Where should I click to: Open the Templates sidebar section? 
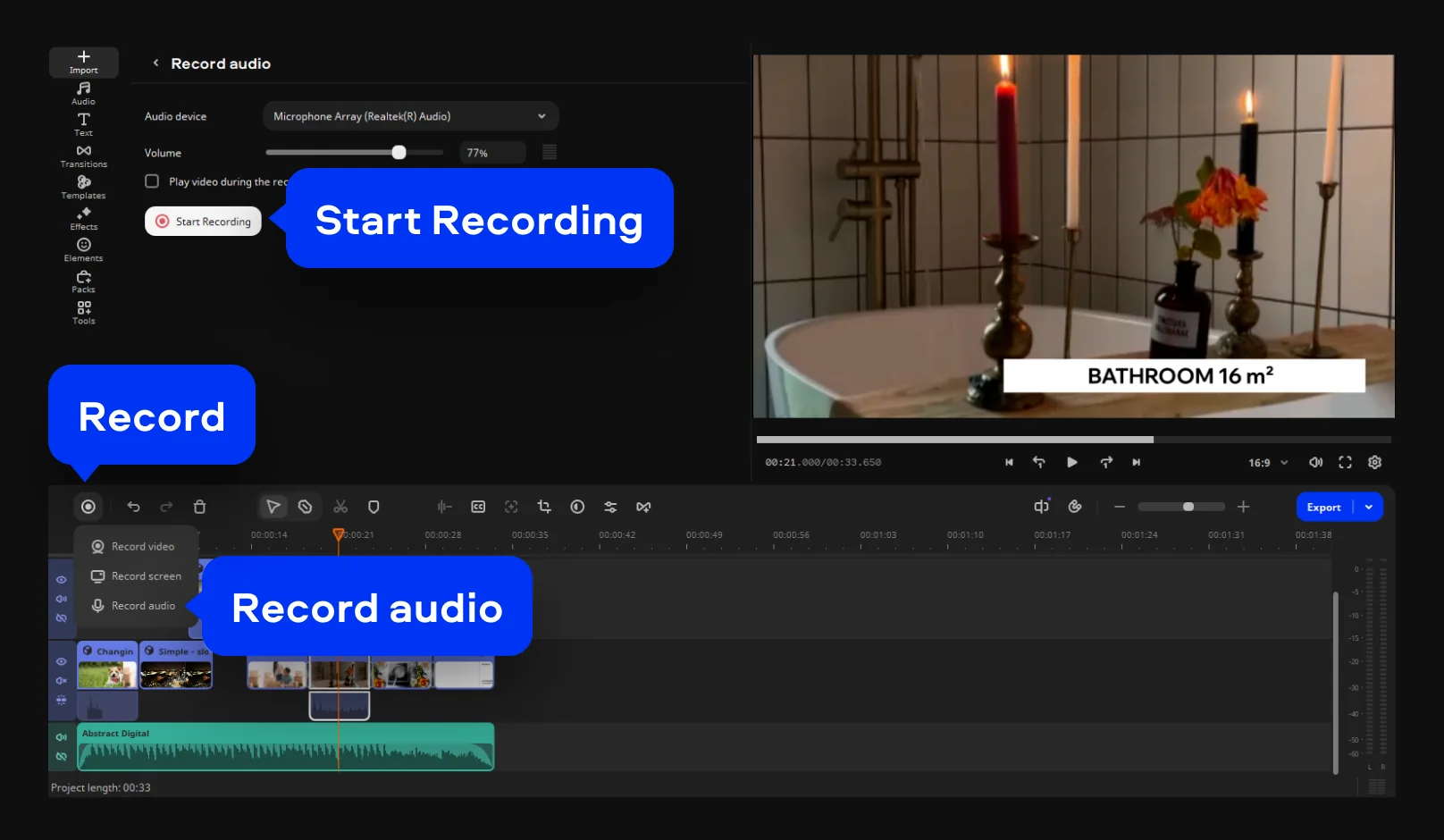tap(84, 187)
